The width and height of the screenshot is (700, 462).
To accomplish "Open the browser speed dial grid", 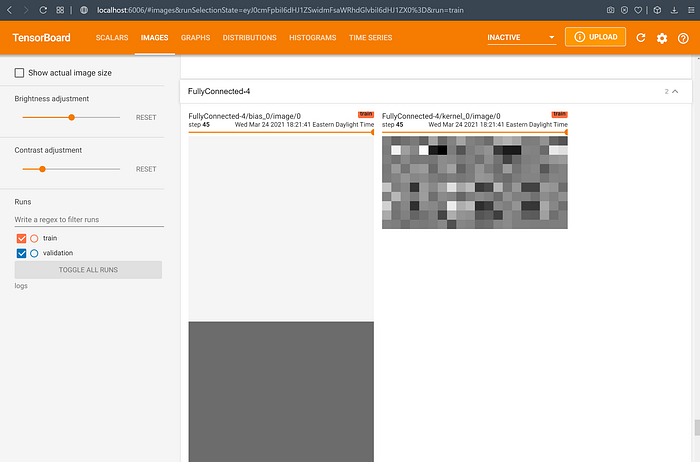I will click(60, 10).
